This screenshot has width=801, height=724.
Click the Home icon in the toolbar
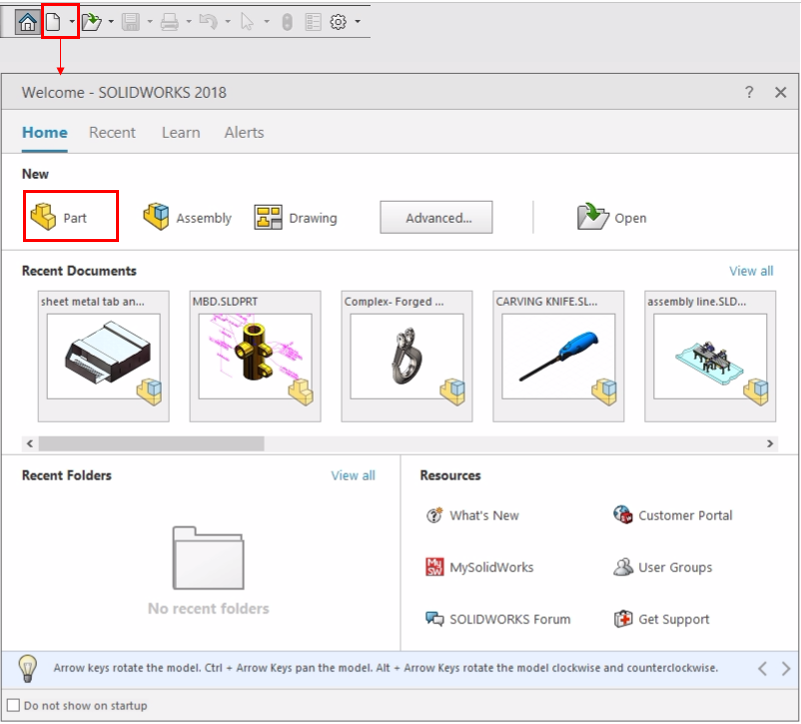(x=27, y=22)
